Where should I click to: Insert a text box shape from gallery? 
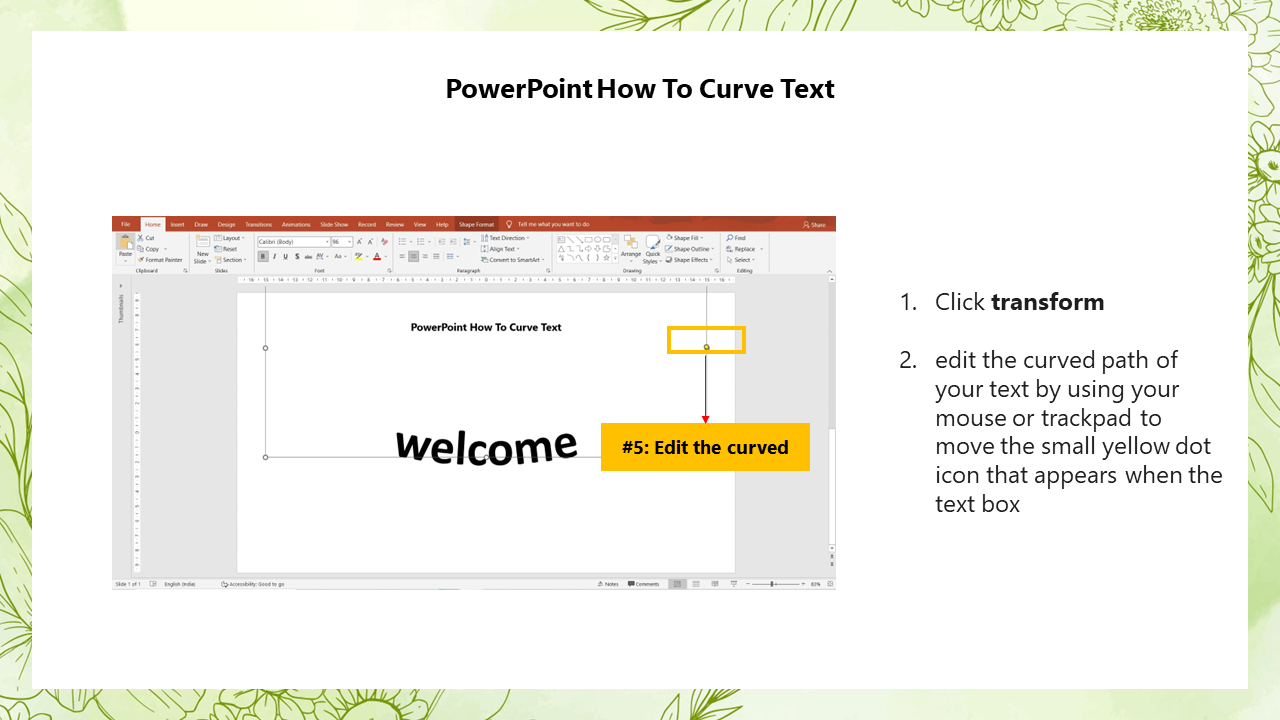[561, 239]
